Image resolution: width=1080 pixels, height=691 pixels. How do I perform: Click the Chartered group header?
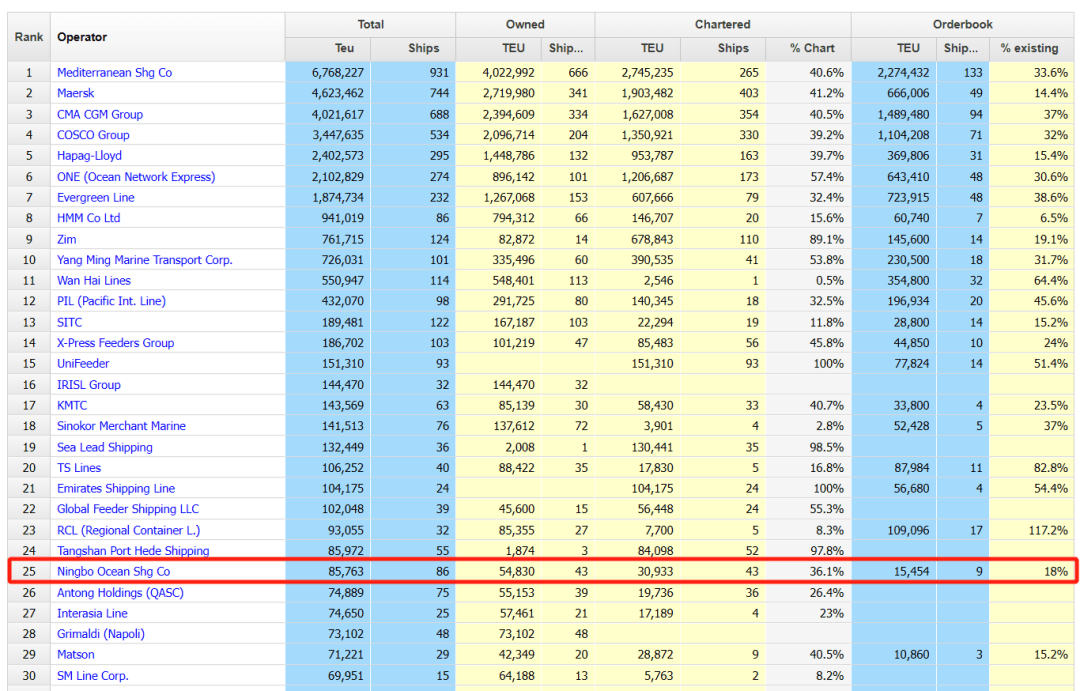[723, 25]
